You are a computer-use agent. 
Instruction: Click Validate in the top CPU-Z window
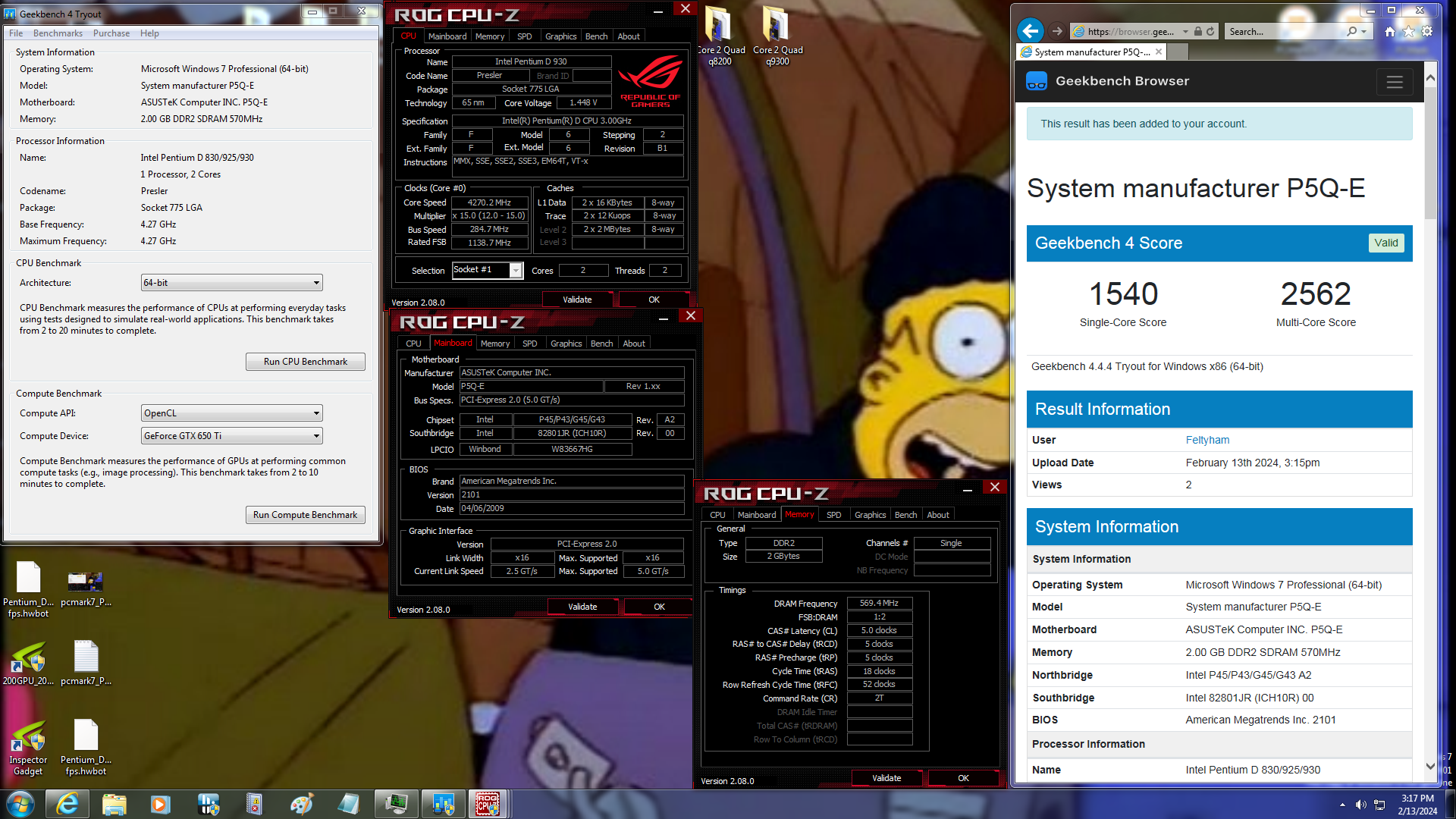577,300
